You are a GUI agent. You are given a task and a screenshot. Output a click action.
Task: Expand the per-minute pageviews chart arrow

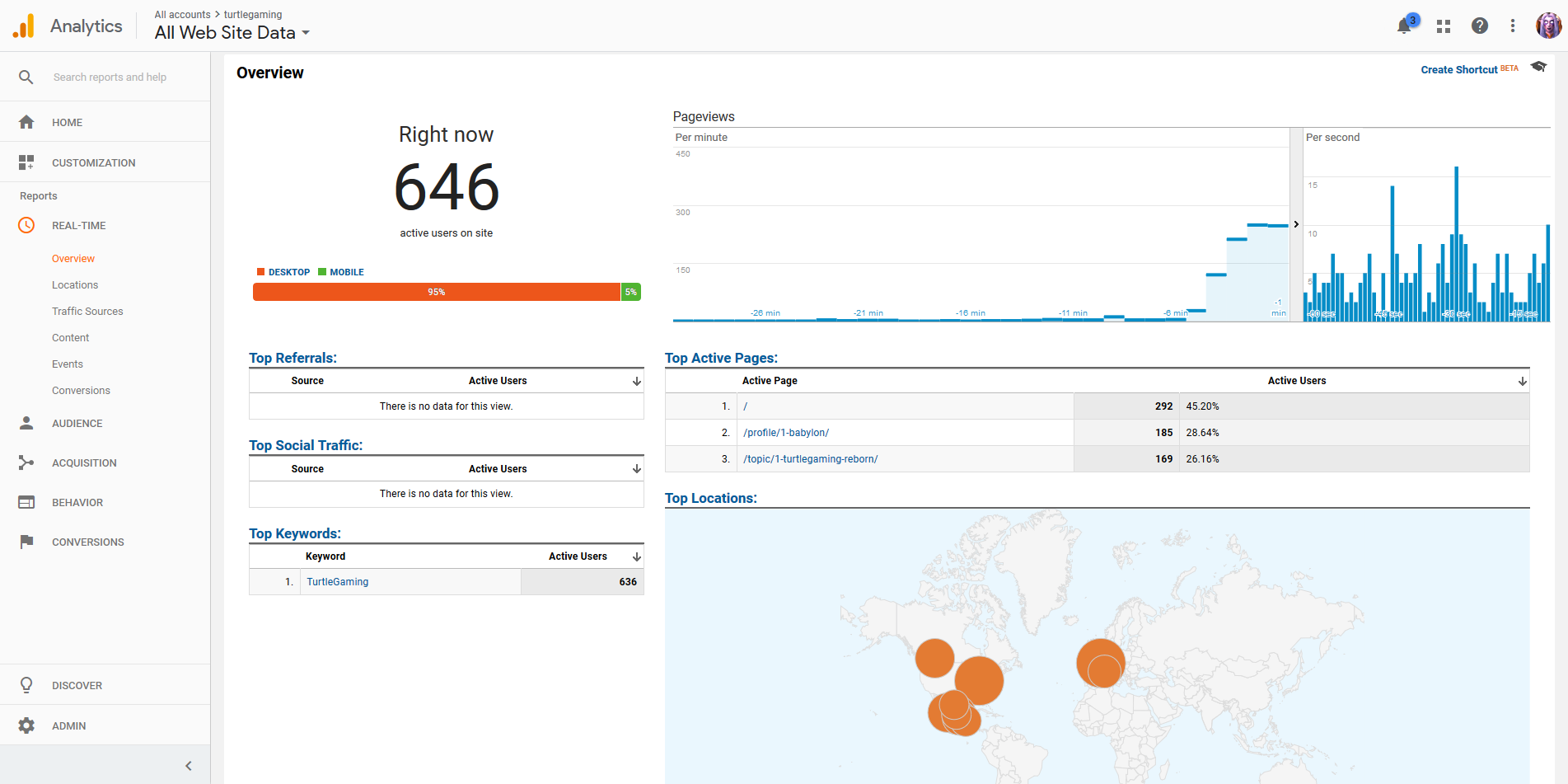pyautogui.click(x=1296, y=224)
